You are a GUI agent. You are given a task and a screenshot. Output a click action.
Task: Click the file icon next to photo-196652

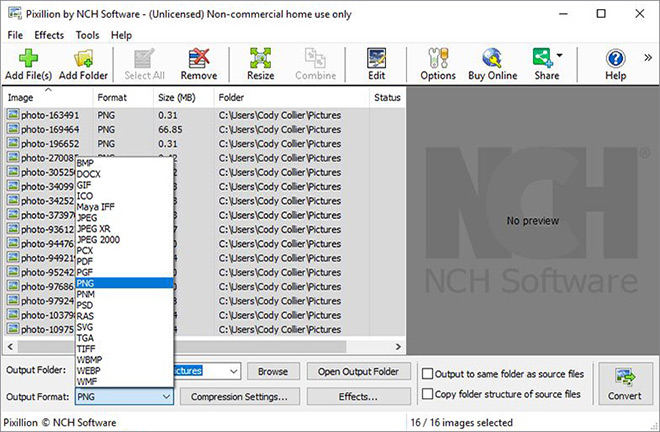coord(13,143)
